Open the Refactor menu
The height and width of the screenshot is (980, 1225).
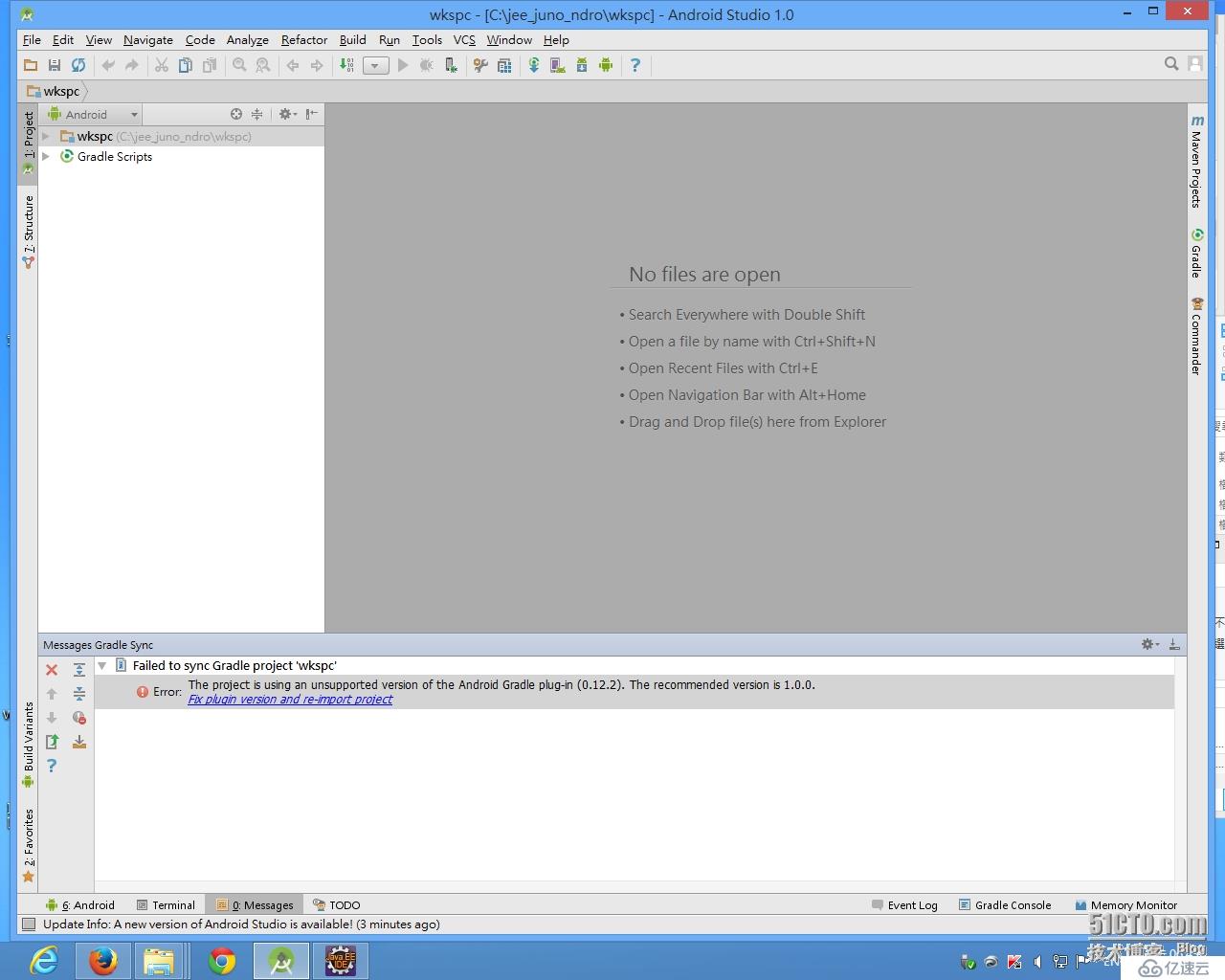coord(304,40)
